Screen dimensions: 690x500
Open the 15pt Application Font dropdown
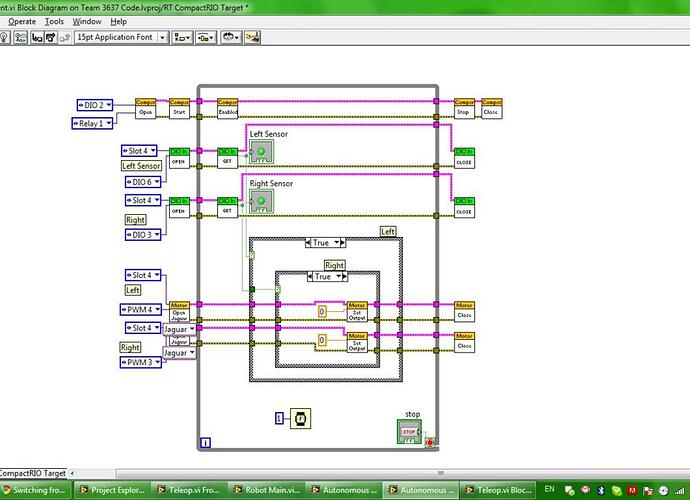click(x=121, y=37)
